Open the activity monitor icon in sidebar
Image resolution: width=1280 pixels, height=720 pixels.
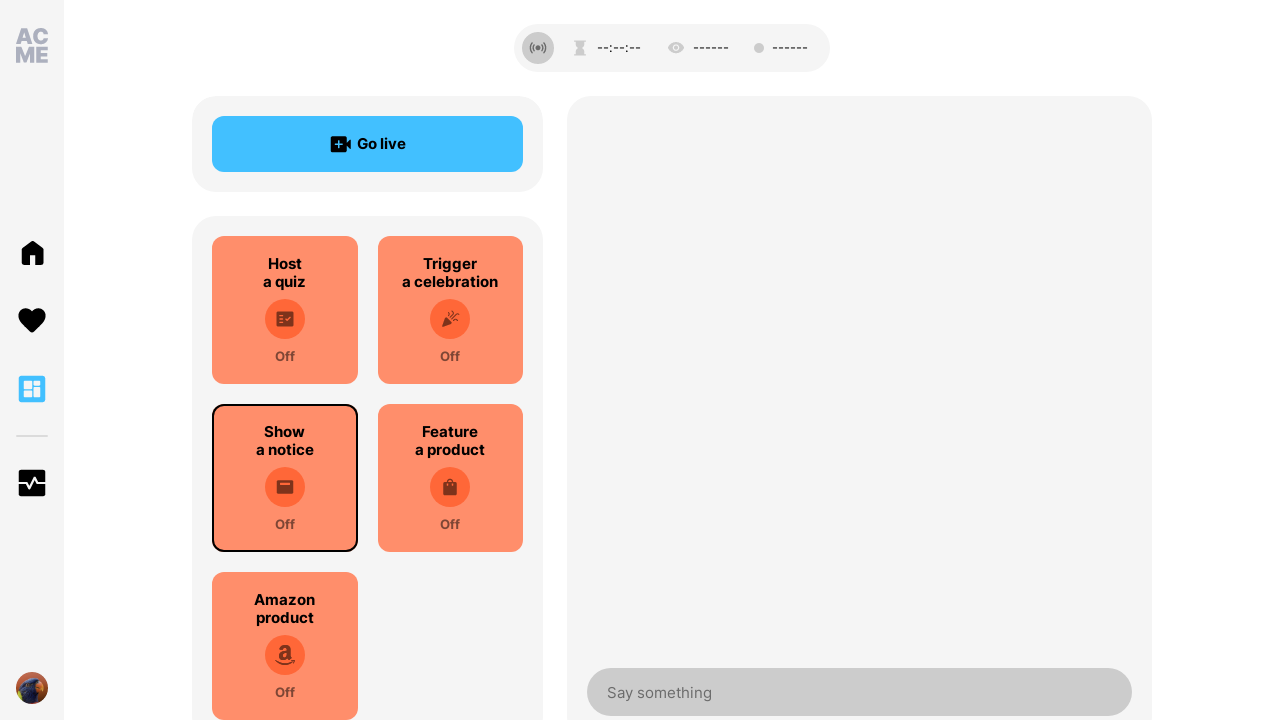pos(32,483)
